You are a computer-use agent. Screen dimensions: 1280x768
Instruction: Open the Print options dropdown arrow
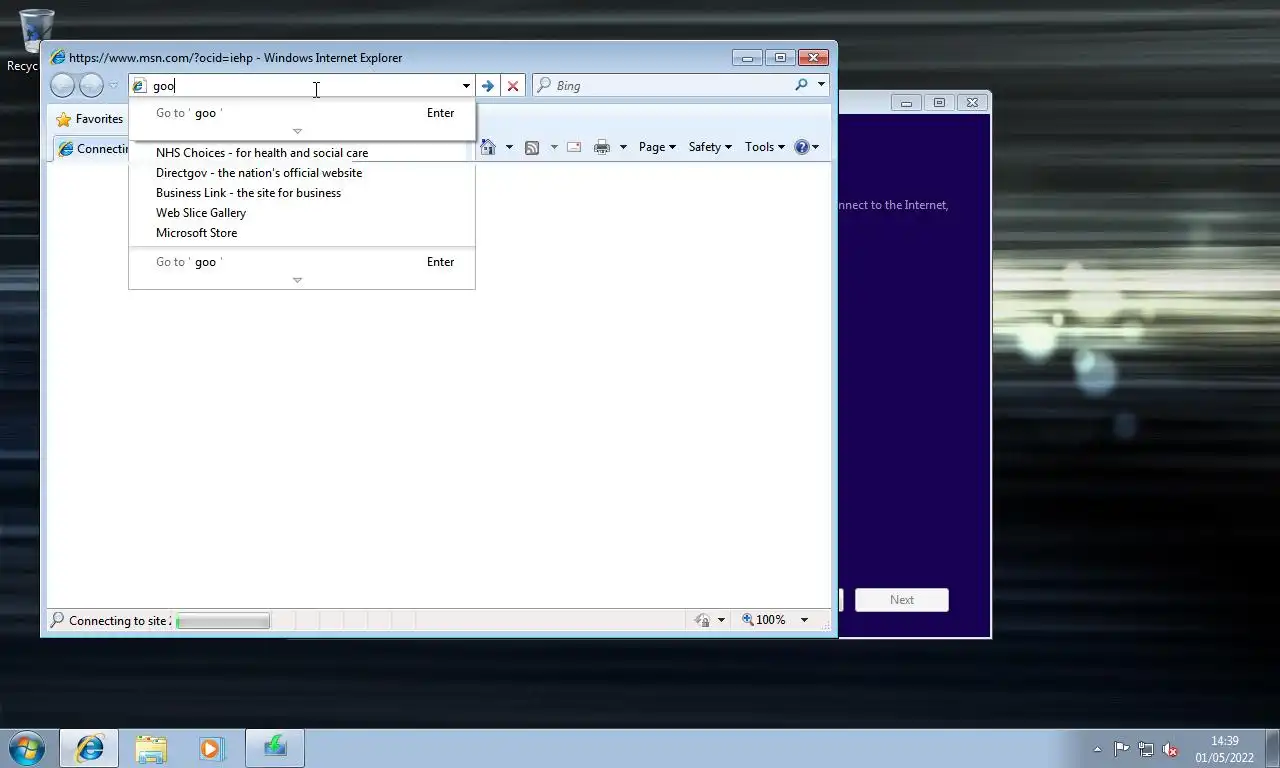(623, 147)
